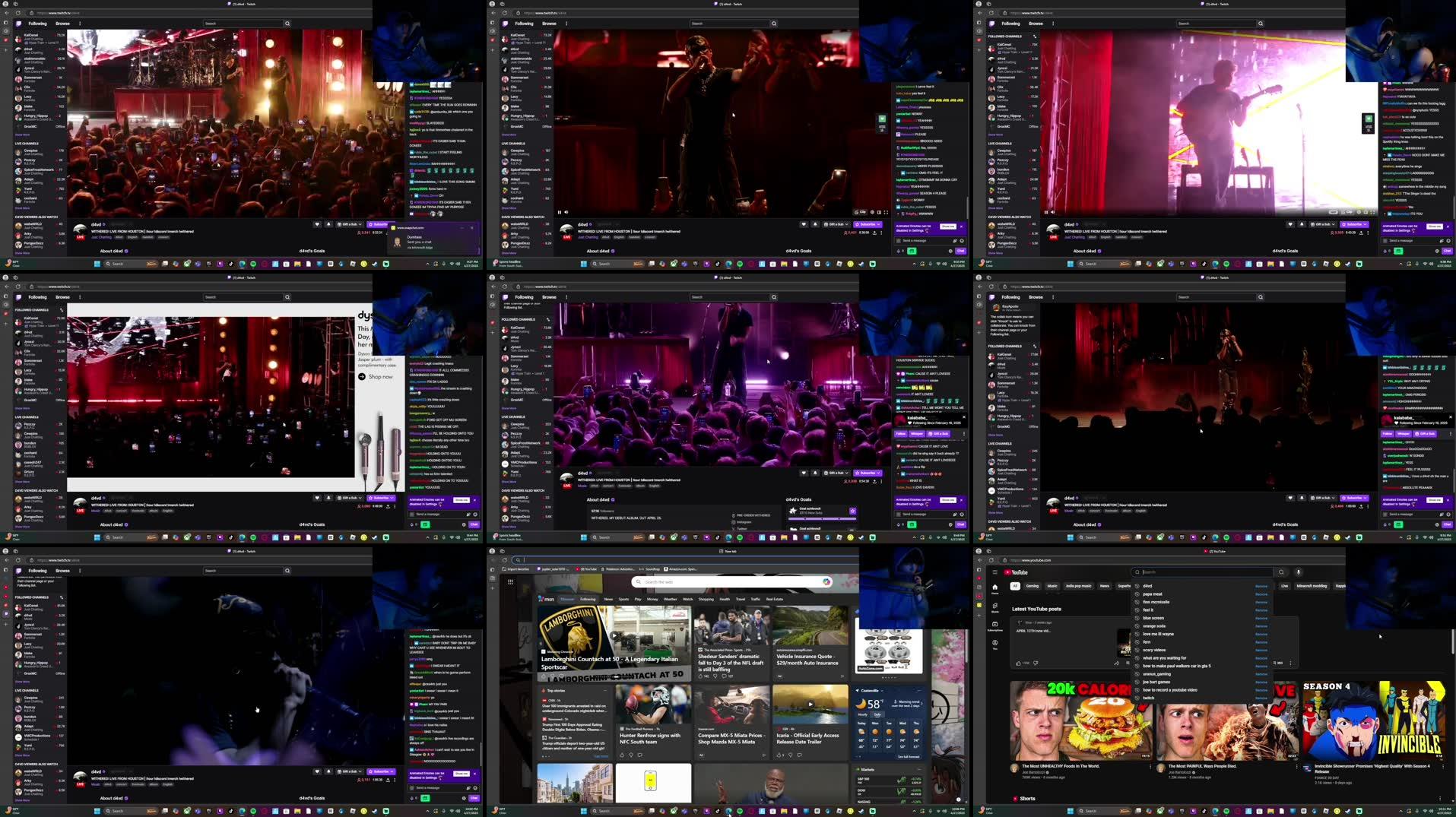Toggle notification bell in top-middle Twitch frame
The image size is (1456, 817).
coord(815,224)
